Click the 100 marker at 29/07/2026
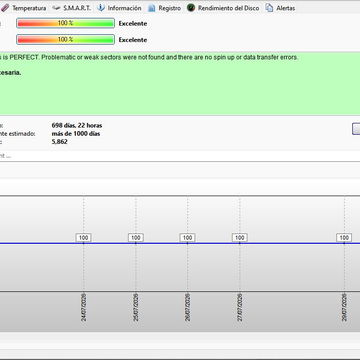This screenshot has width=360, height=360. point(344,238)
